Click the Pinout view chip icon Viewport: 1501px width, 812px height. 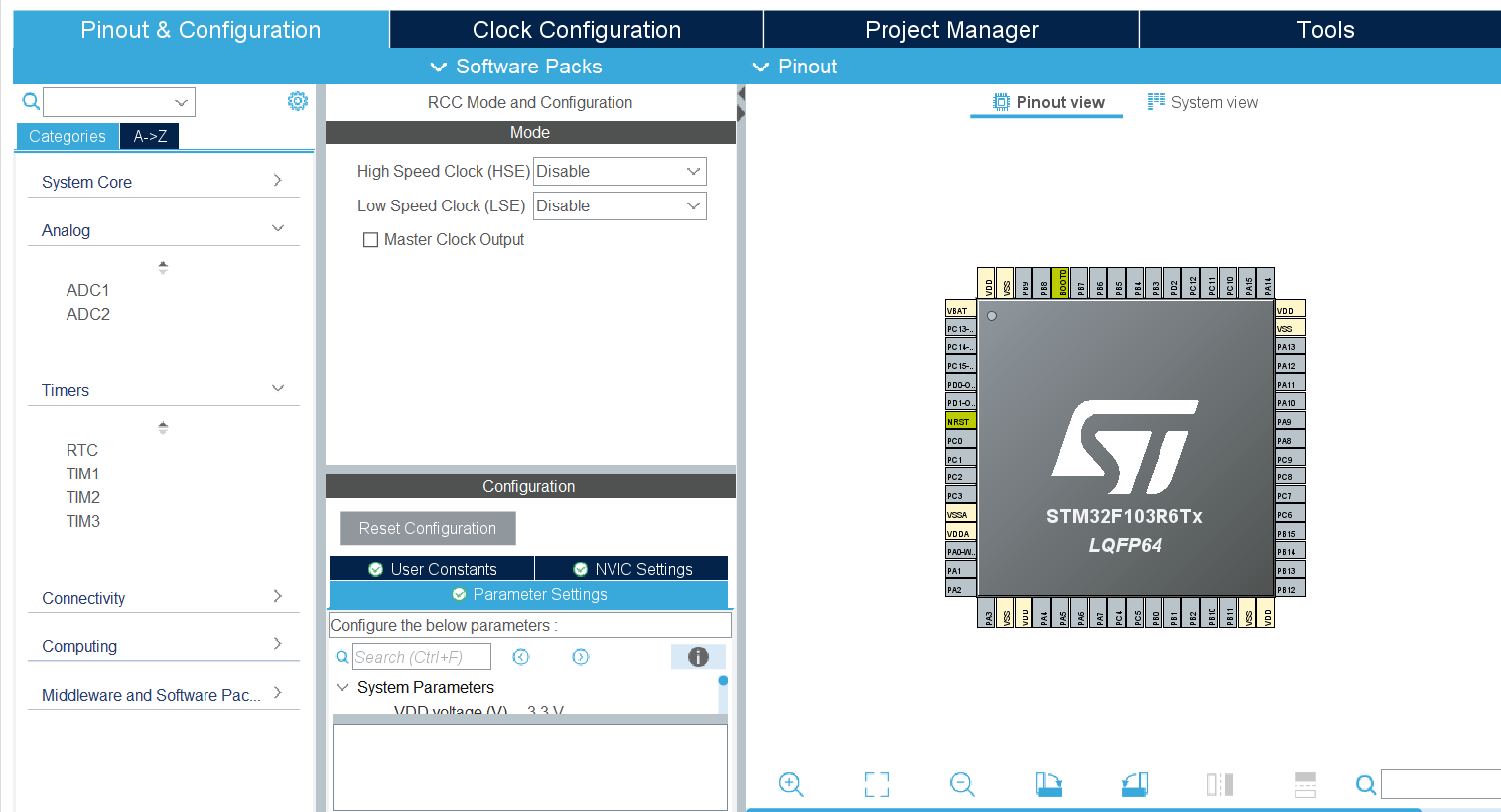(1001, 102)
